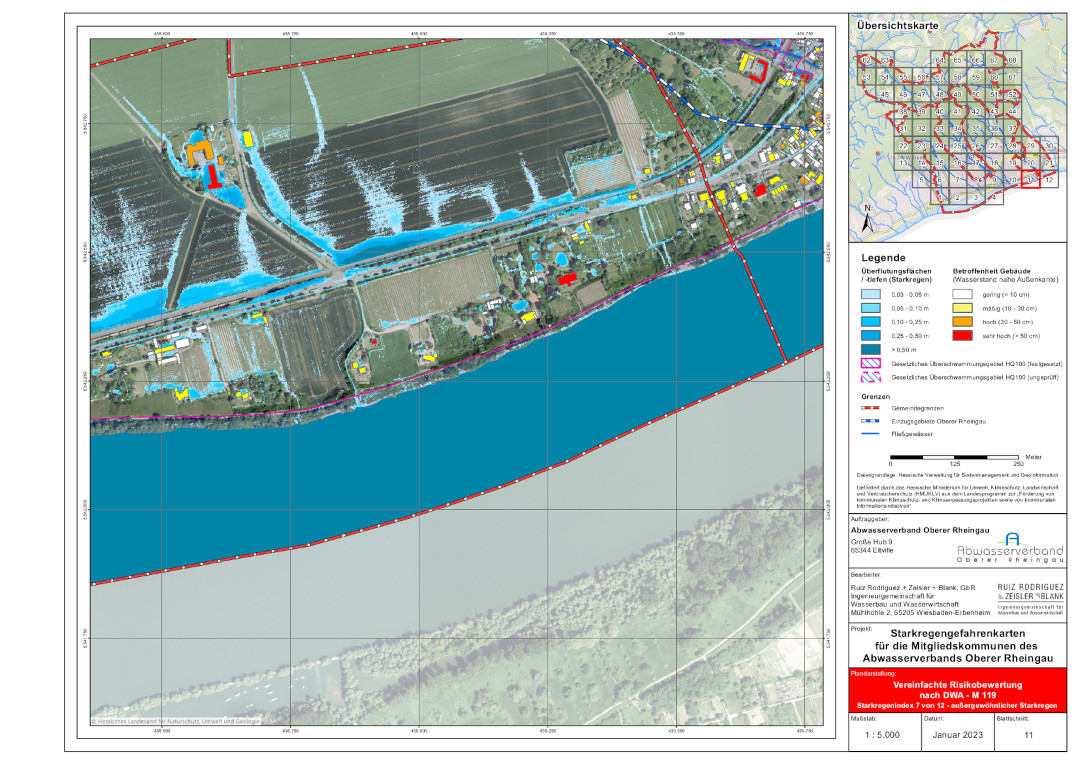Select tile 12 in the overview map

[1048, 179]
